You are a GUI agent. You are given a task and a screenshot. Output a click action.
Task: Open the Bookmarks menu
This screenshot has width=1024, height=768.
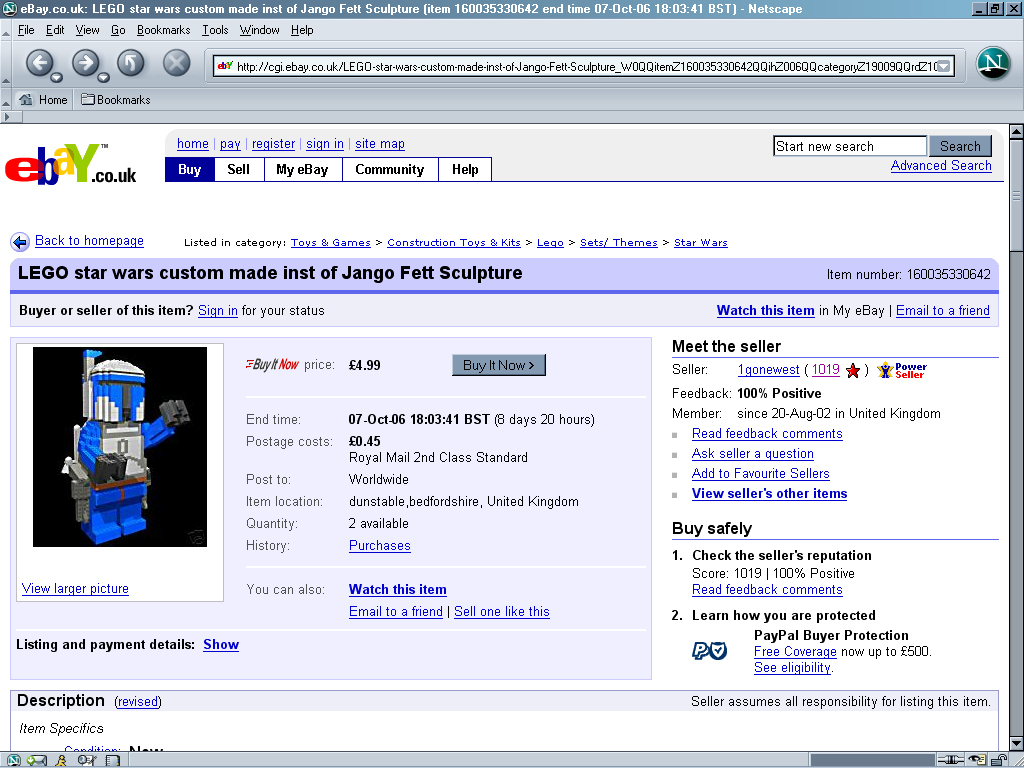click(x=163, y=30)
